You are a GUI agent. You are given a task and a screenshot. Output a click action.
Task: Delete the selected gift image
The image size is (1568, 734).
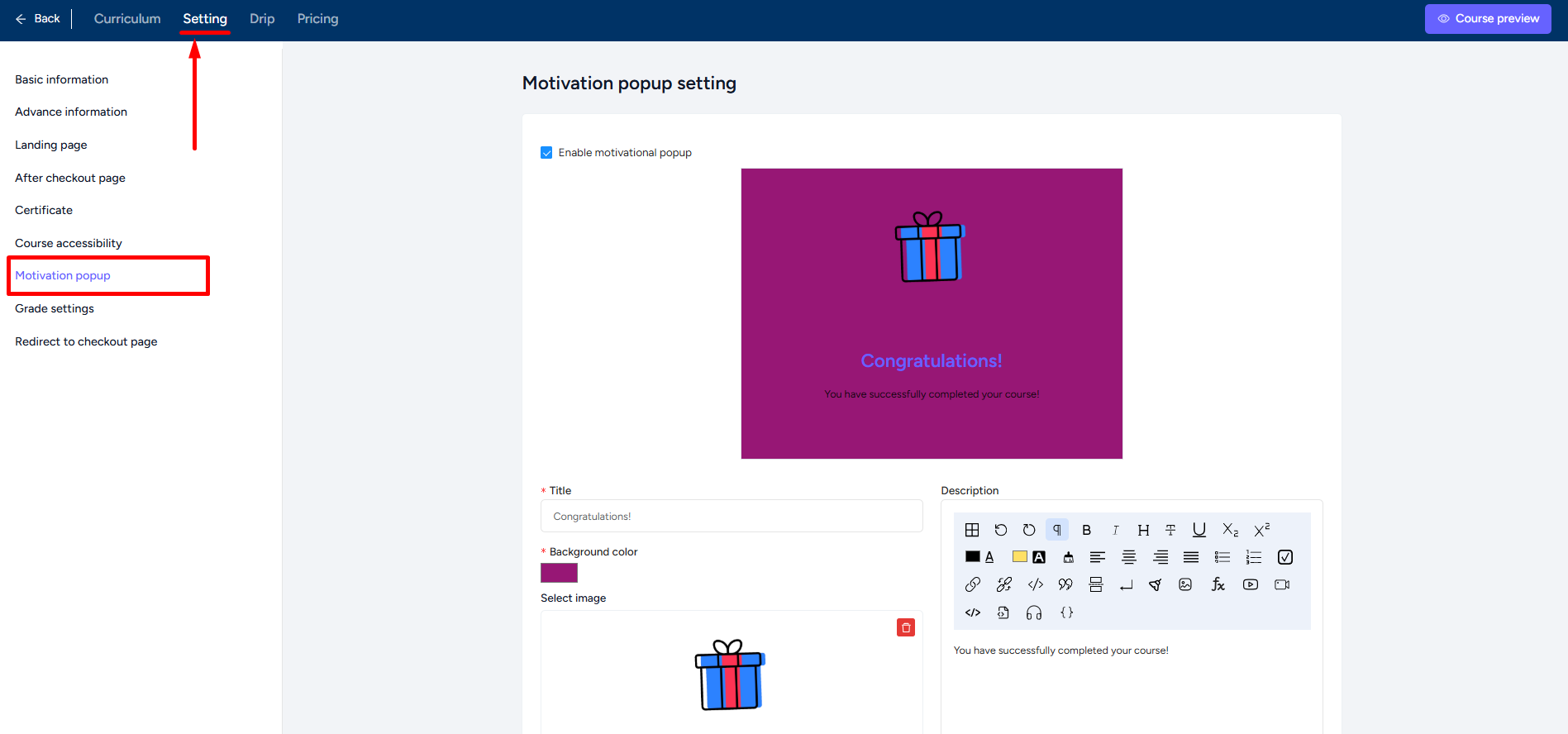906,627
